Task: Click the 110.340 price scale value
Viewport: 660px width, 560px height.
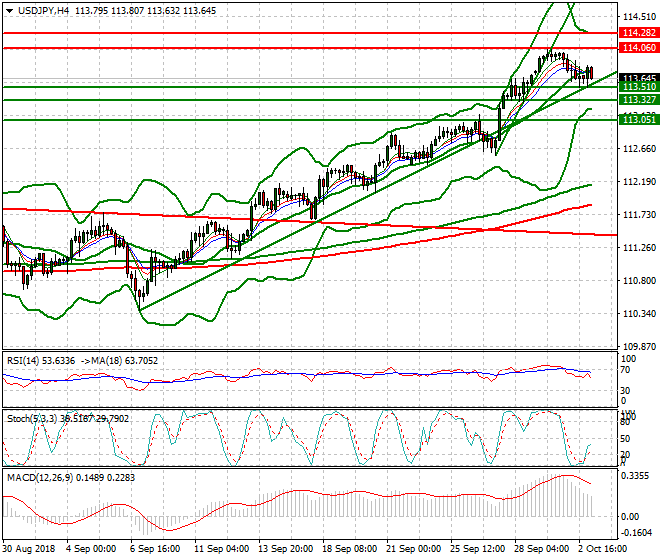Action: coord(639,314)
